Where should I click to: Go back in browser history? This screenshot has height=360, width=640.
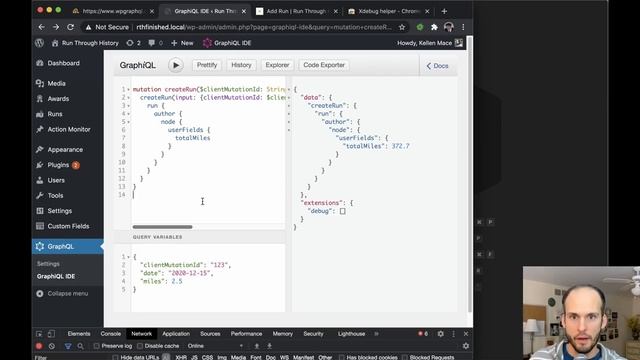[x=41, y=27]
